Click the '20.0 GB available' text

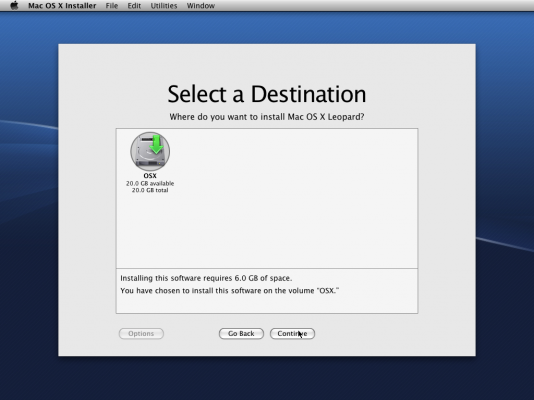(150, 183)
